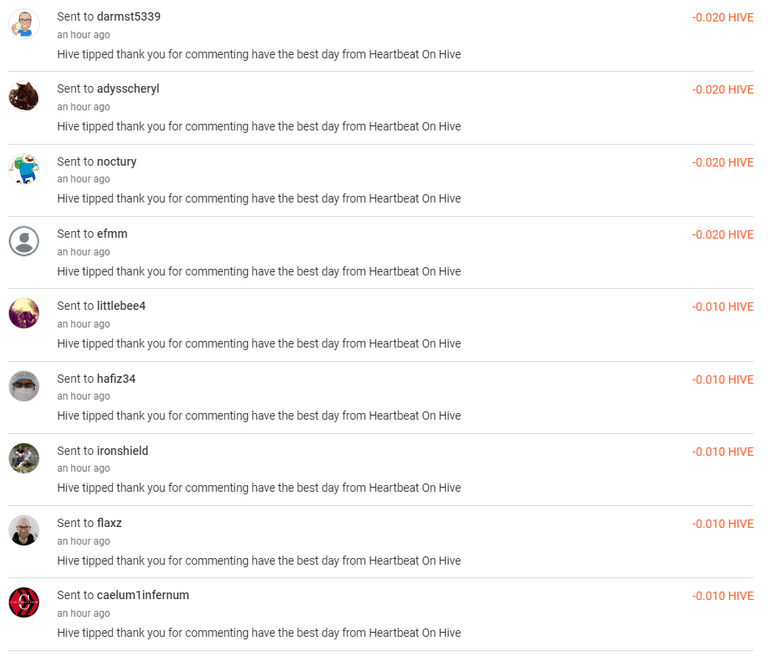Viewport: 768px width, 656px height.
Task: Open the efmm username link
Action: (112, 234)
